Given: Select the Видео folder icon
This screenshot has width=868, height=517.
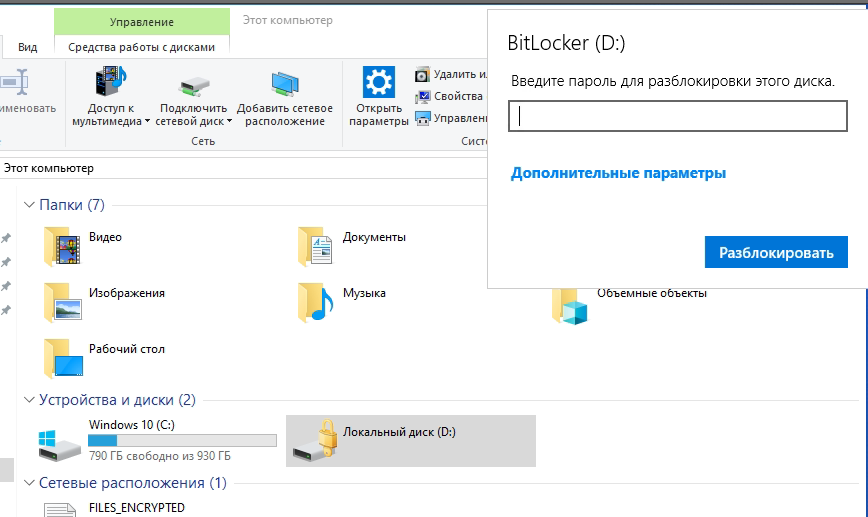Looking at the screenshot, I should tap(63, 246).
